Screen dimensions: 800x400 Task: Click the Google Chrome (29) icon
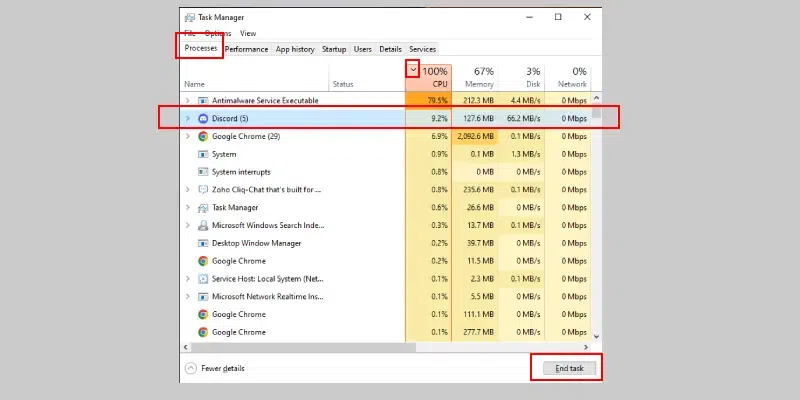[x=203, y=136]
